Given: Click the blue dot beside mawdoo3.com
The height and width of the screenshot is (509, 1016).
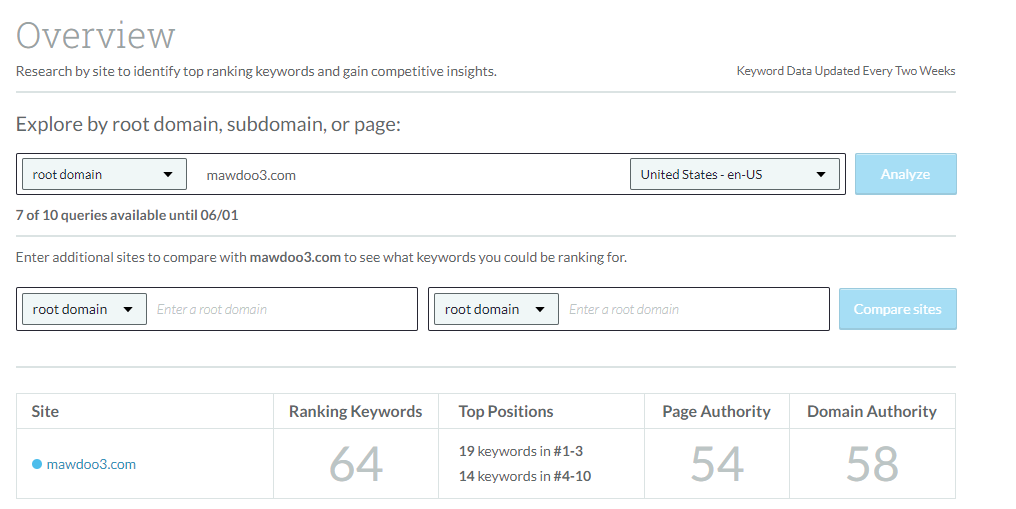Looking at the screenshot, I should [37, 464].
